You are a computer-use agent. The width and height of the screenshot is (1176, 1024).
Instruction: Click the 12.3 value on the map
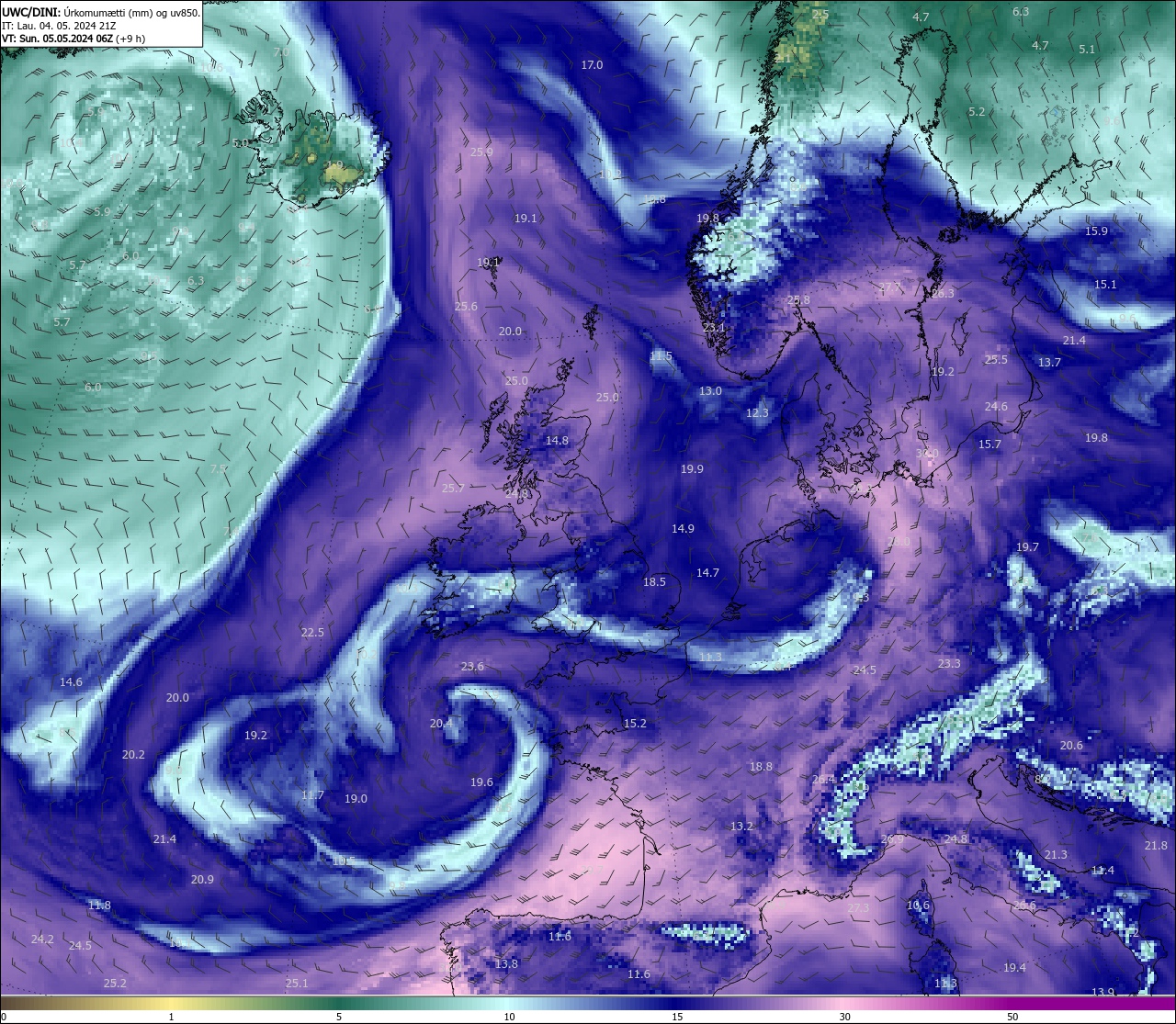pyautogui.click(x=757, y=413)
